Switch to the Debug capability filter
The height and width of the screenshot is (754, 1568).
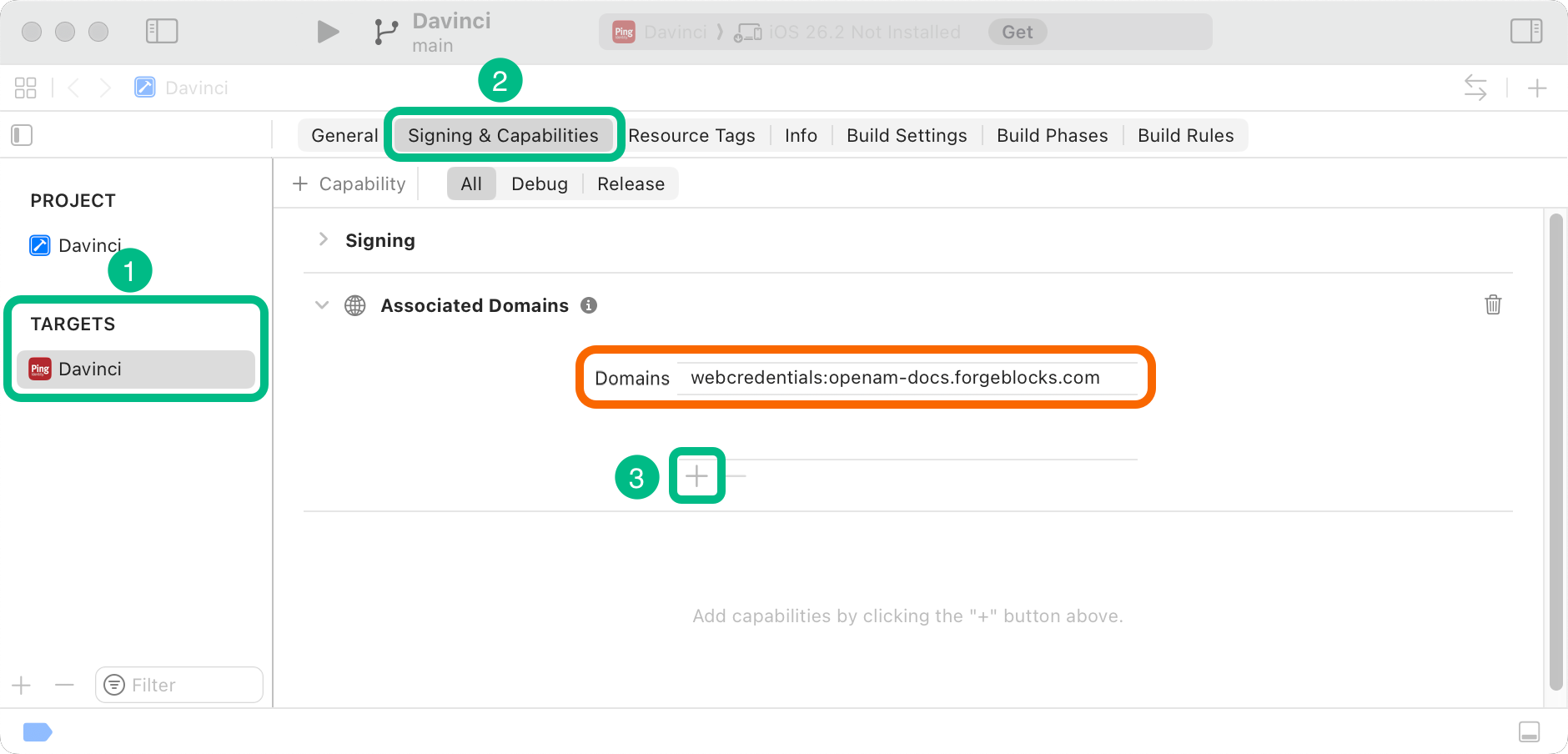540,183
